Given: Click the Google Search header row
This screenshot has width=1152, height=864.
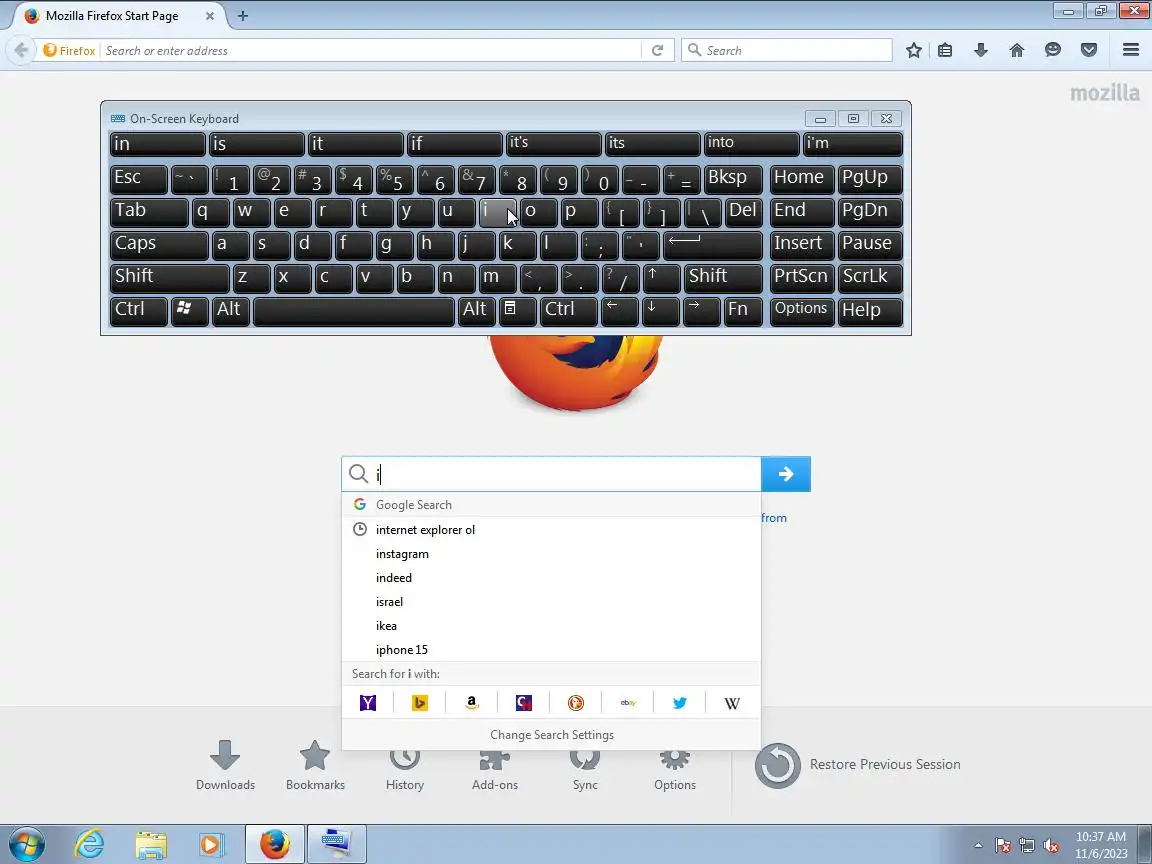Looking at the screenshot, I should tap(551, 505).
